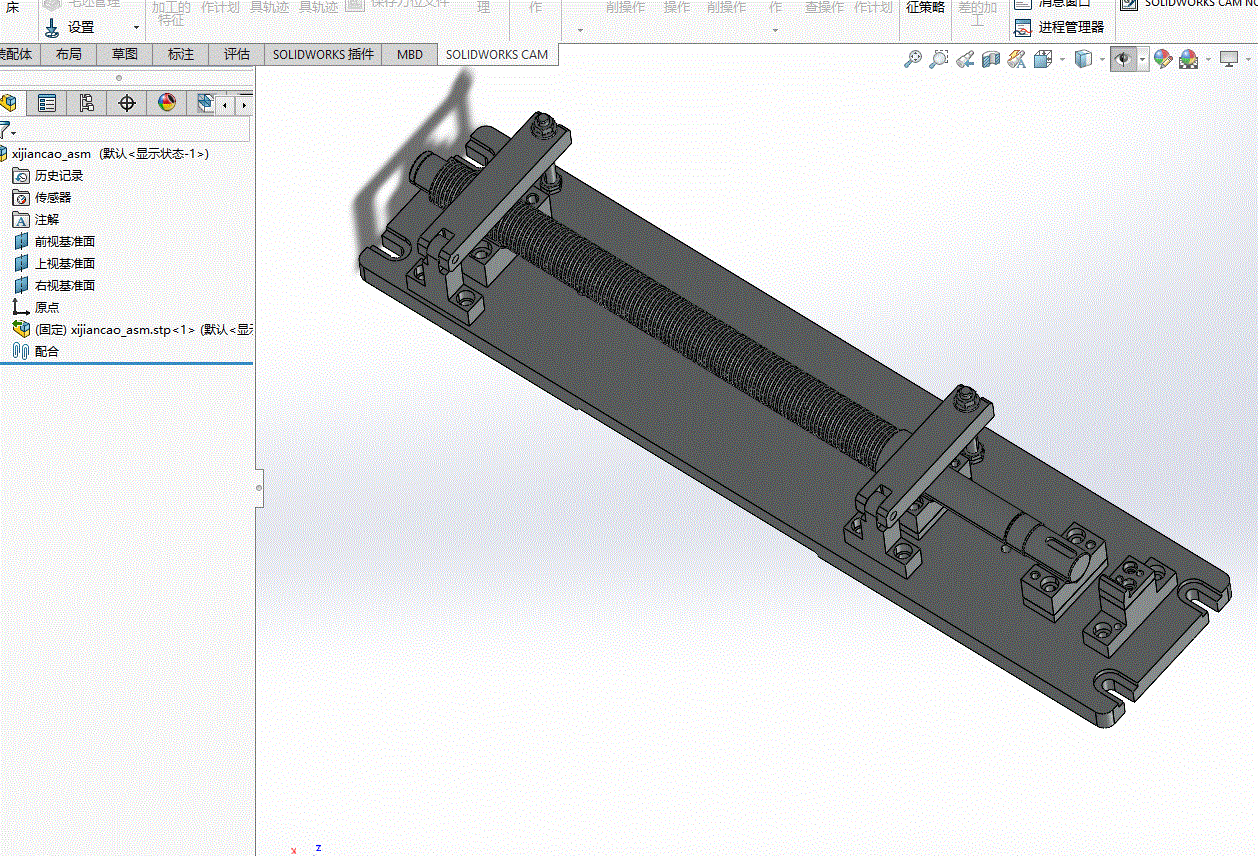Select the SOLIDWORKS CAM ribbon tab

tap(497, 54)
